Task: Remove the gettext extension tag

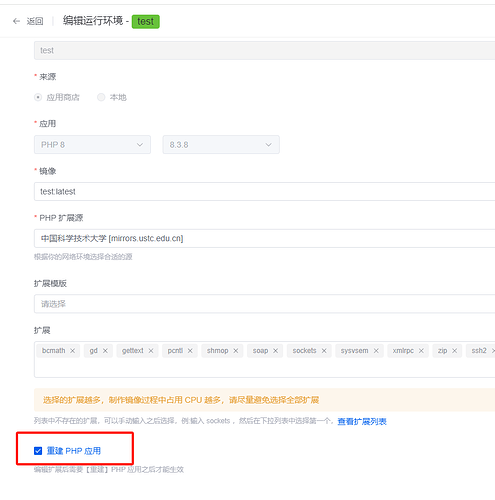Action: point(151,351)
